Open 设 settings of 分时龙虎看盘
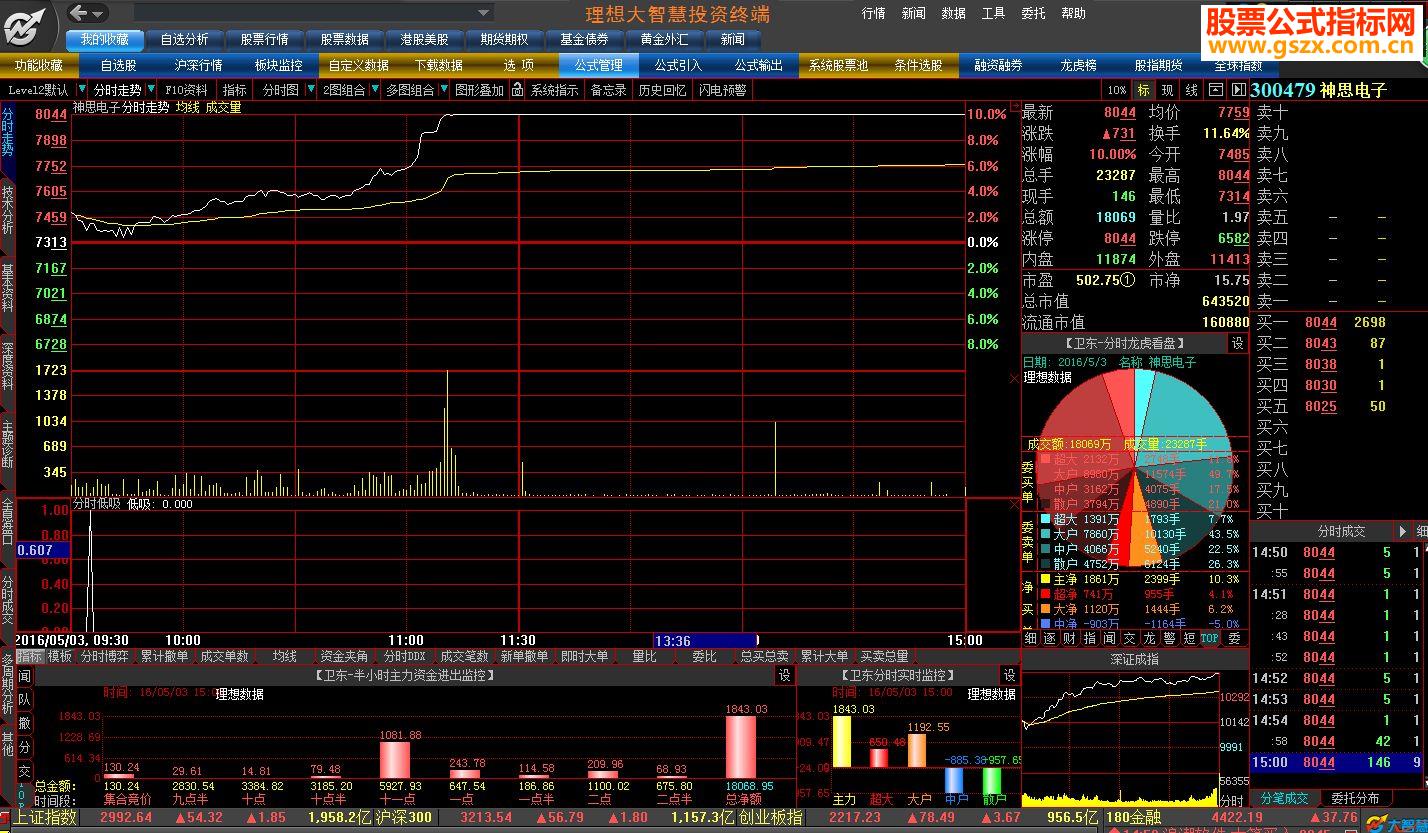Viewport: 1428px width, 833px height. point(1237,343)
